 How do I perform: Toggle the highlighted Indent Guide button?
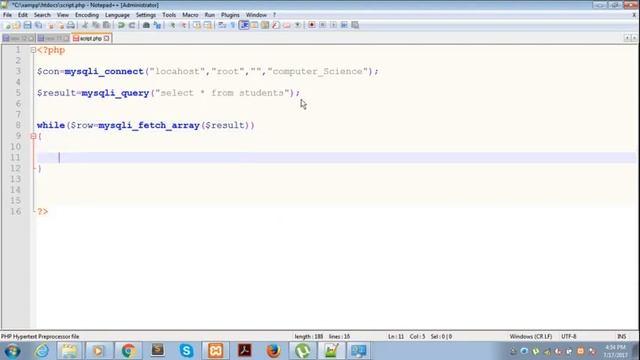click(x=244, y=25)
